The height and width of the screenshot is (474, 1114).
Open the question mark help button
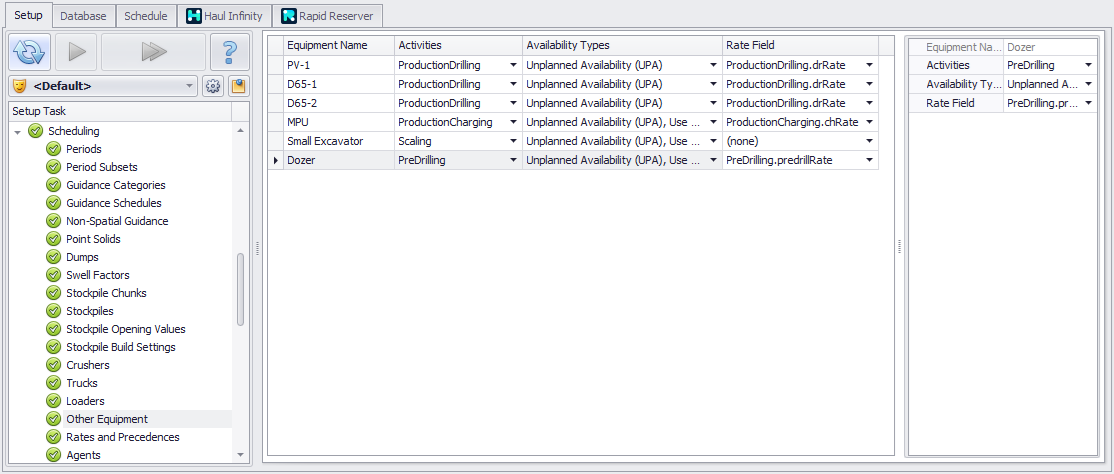(x=229, y=51)
